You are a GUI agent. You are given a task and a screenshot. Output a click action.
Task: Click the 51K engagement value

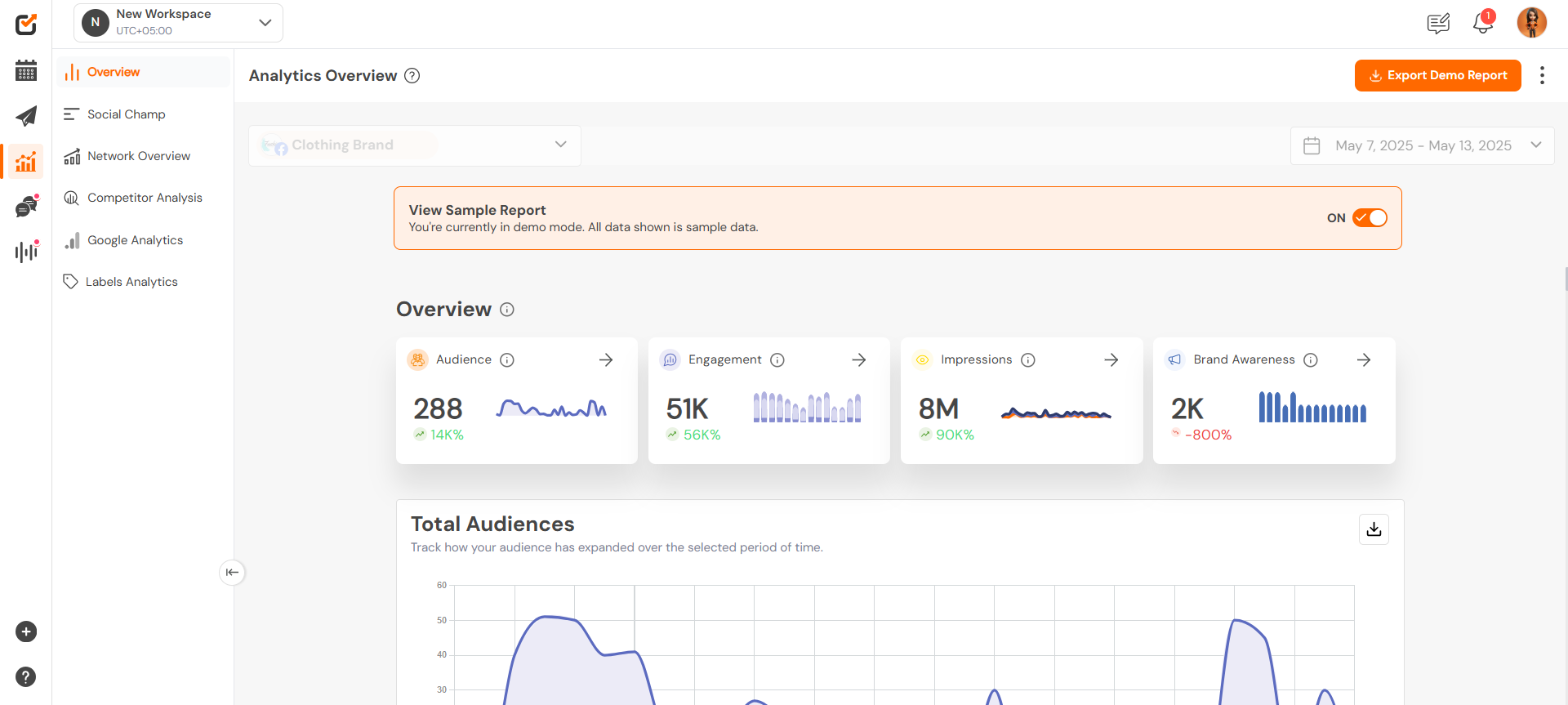coord(687,408)
